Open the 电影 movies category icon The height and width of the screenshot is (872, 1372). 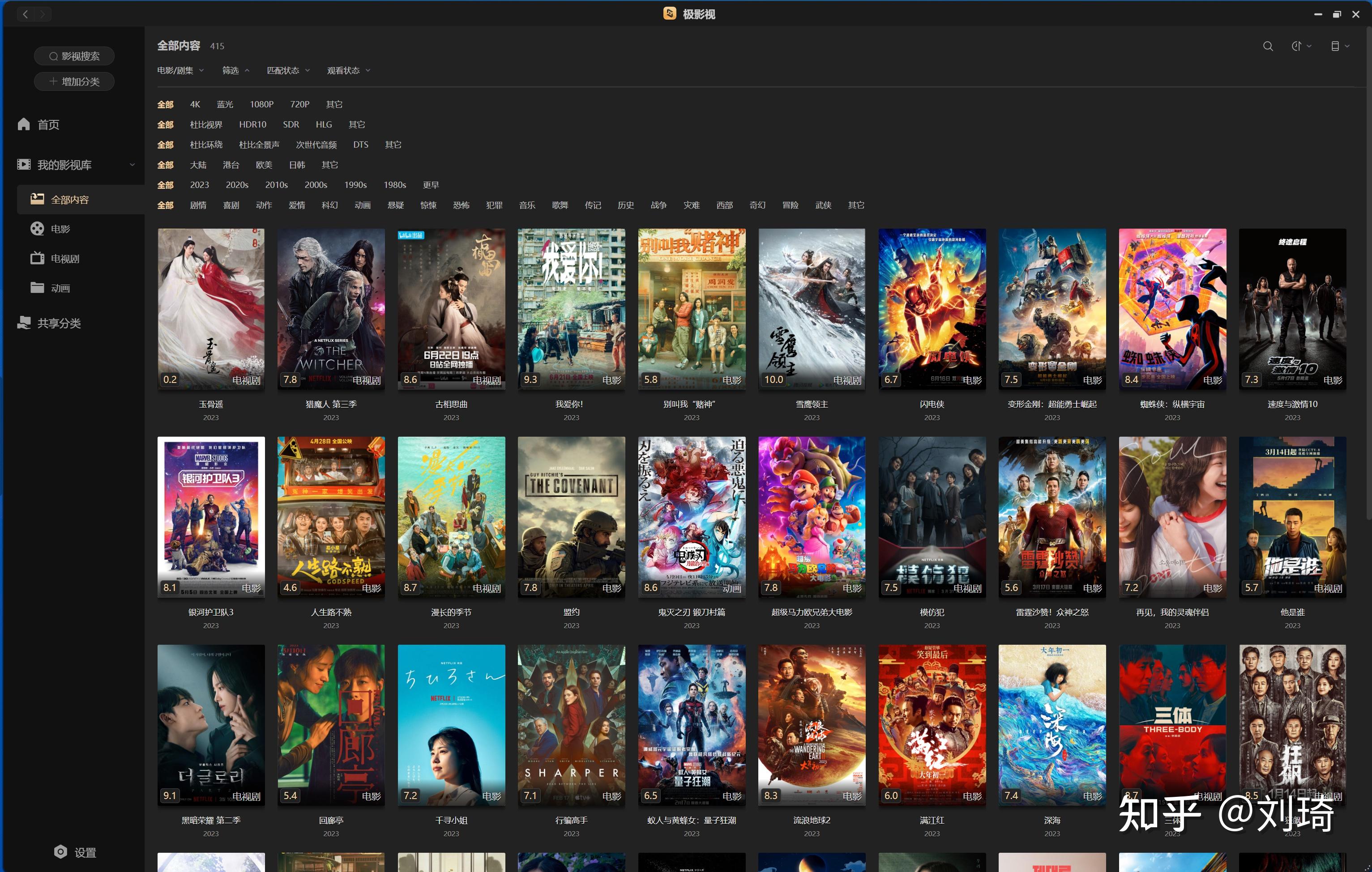[38, 229]
